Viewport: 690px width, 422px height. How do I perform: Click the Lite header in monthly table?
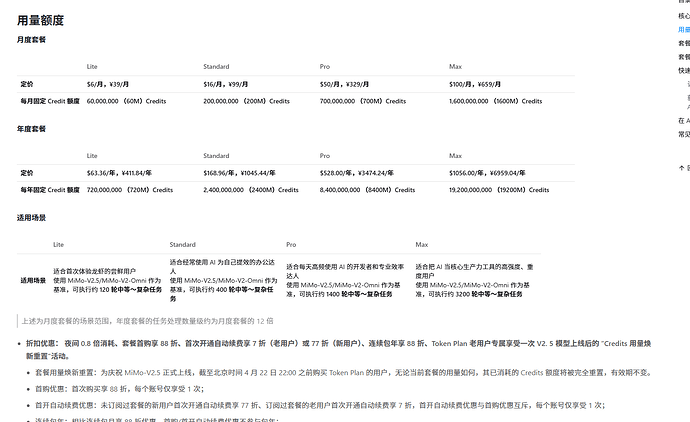coord(92,66)
